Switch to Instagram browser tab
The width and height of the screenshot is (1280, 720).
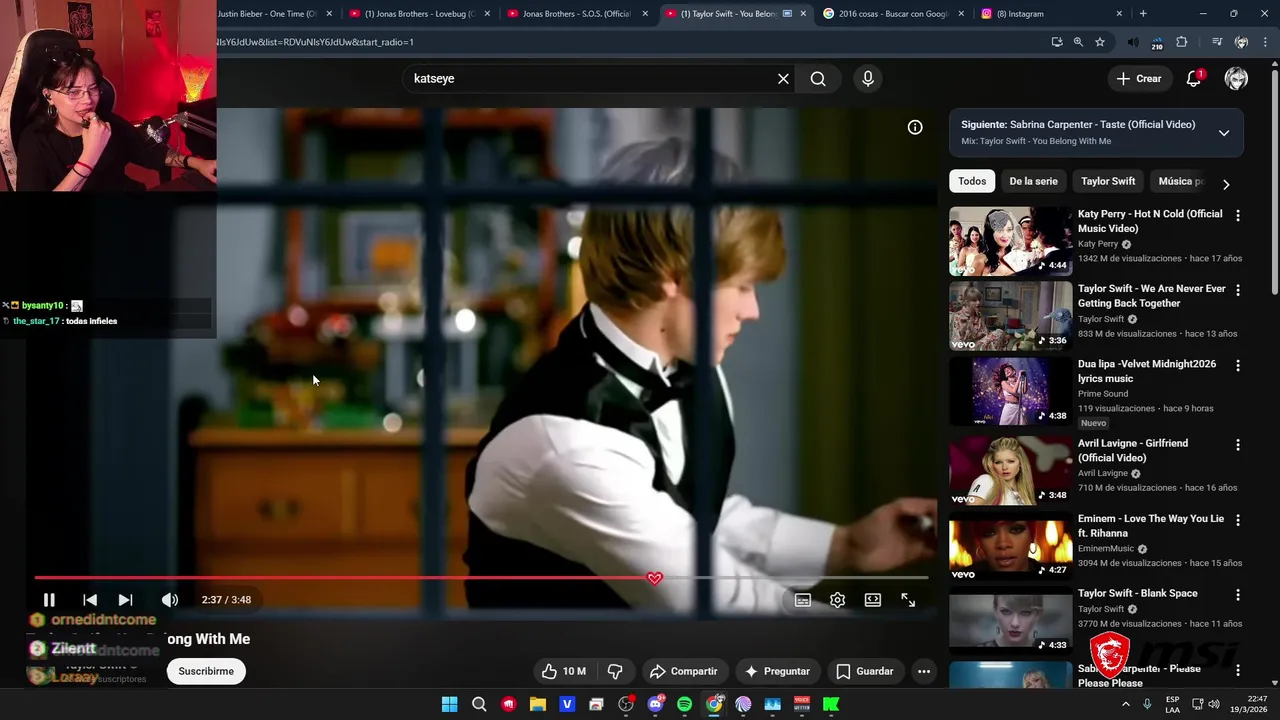pos(1050,14)
